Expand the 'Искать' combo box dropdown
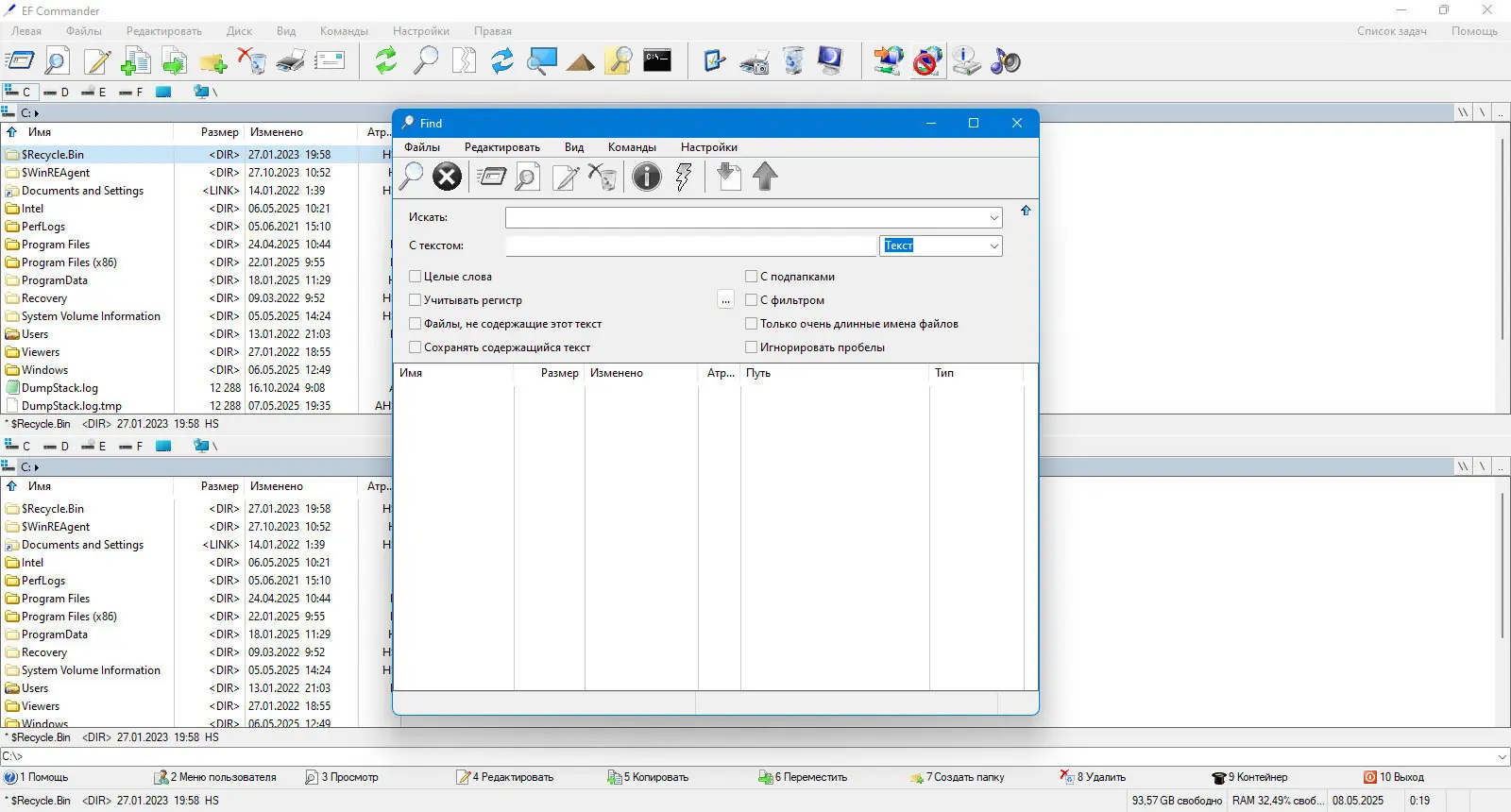Image resolution: width=1511 pixels, height=812 pixels. click(x=993, y=218)
